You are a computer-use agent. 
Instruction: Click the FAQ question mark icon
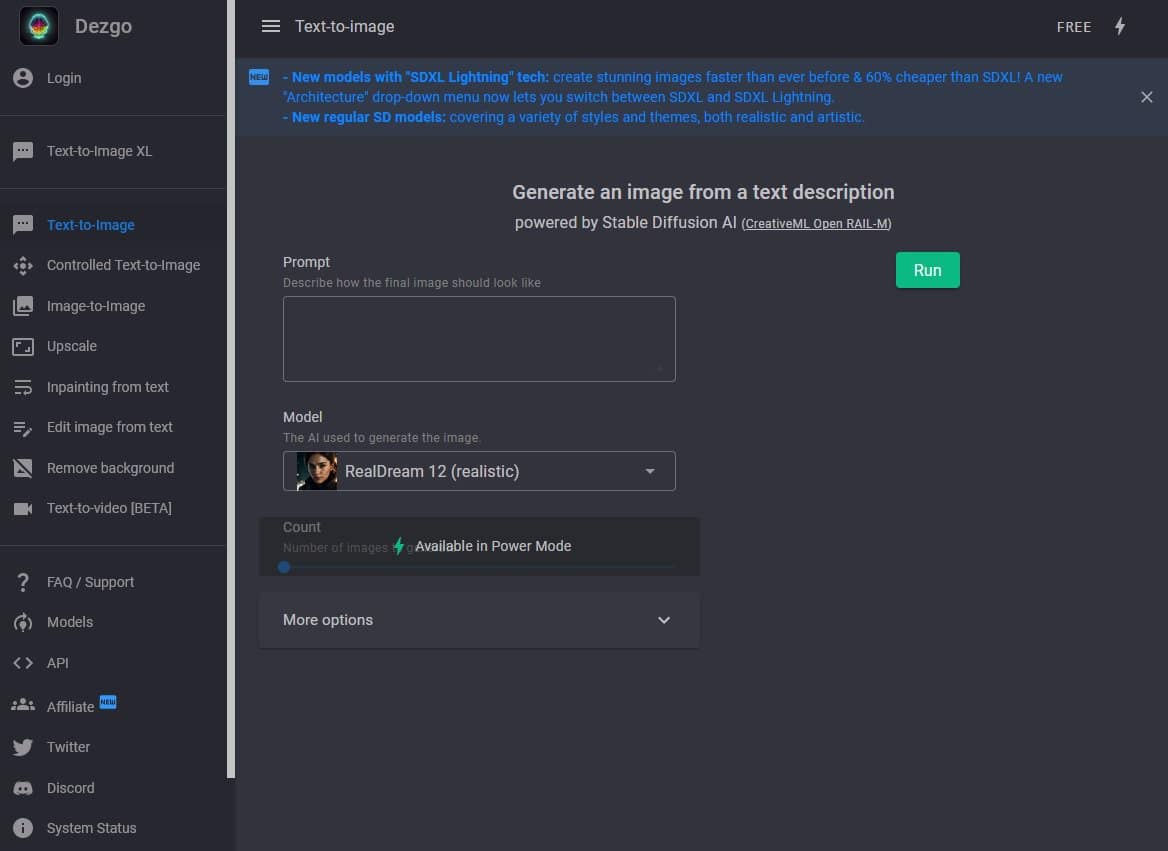coord(23,582)
